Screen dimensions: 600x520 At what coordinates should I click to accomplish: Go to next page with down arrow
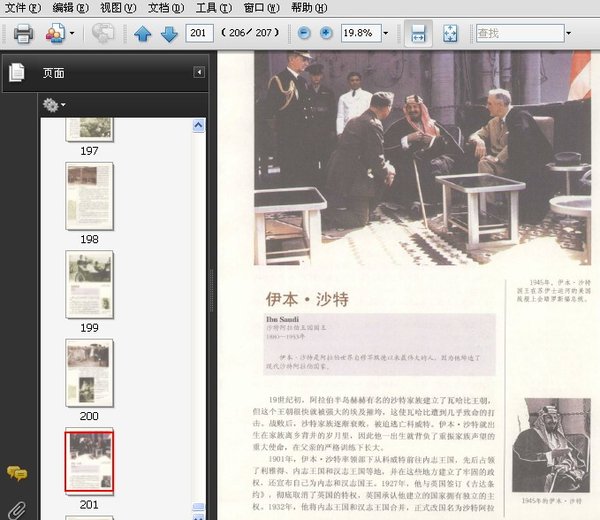click(169, 34)
